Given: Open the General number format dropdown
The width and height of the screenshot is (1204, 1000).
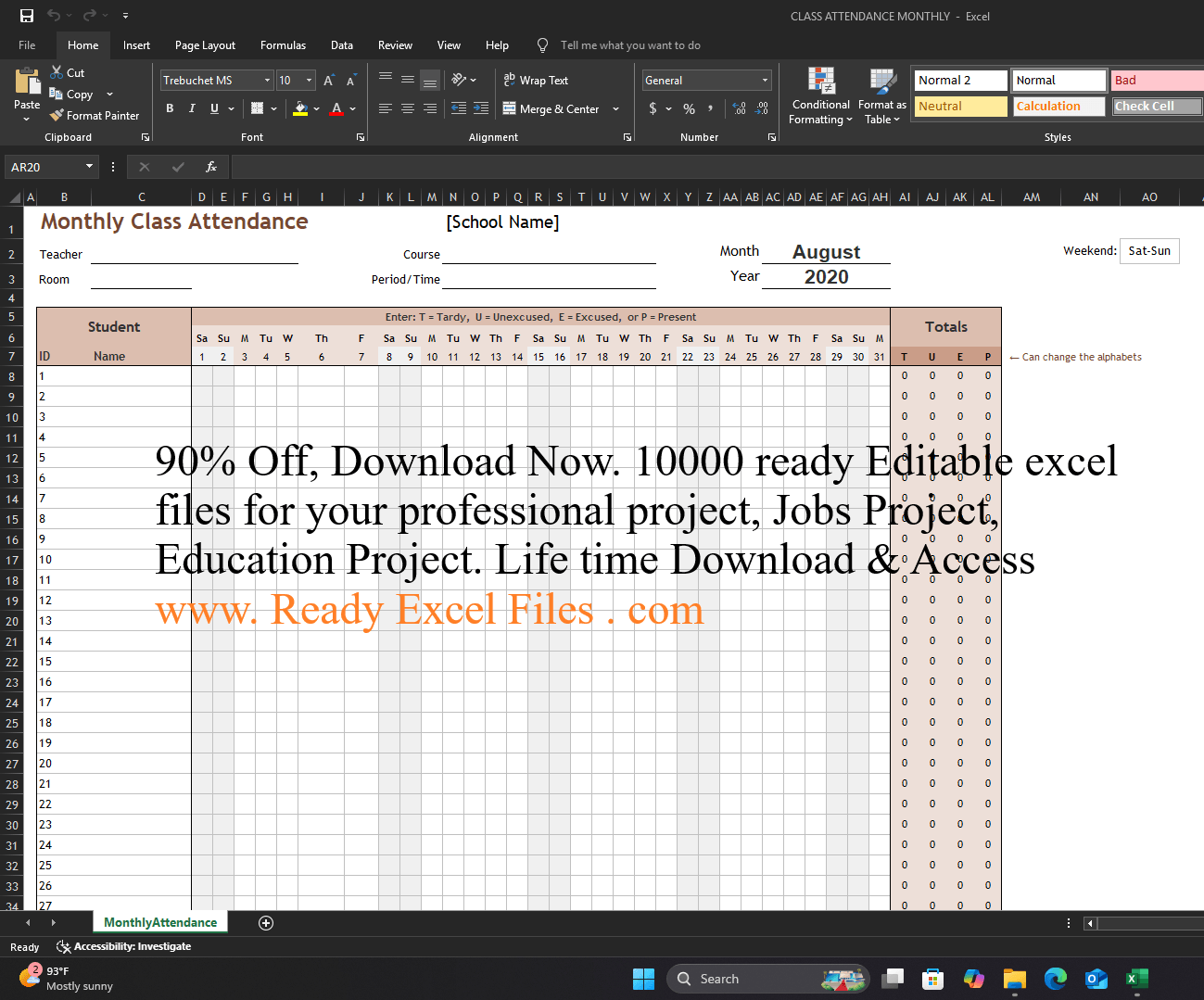Looking at the screenshot, I should point(765,81).
